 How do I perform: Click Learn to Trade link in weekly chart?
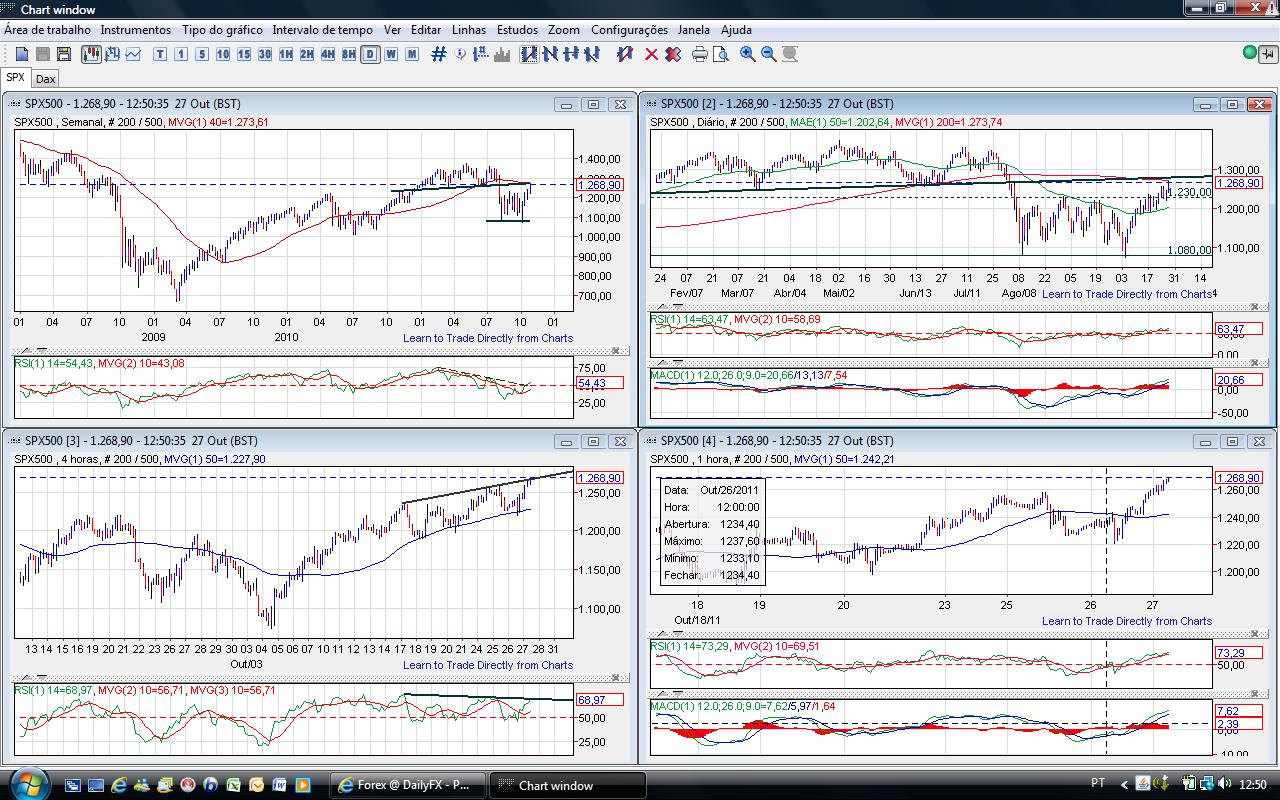pyautogui.click(x=488, y=338)
